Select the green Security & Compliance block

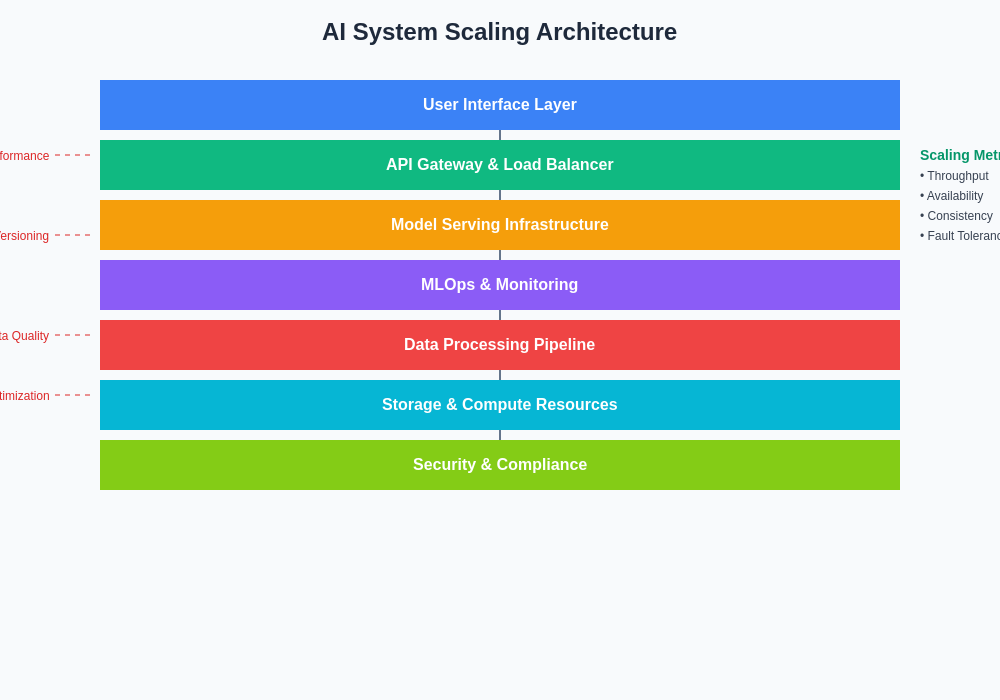[499, 465]
